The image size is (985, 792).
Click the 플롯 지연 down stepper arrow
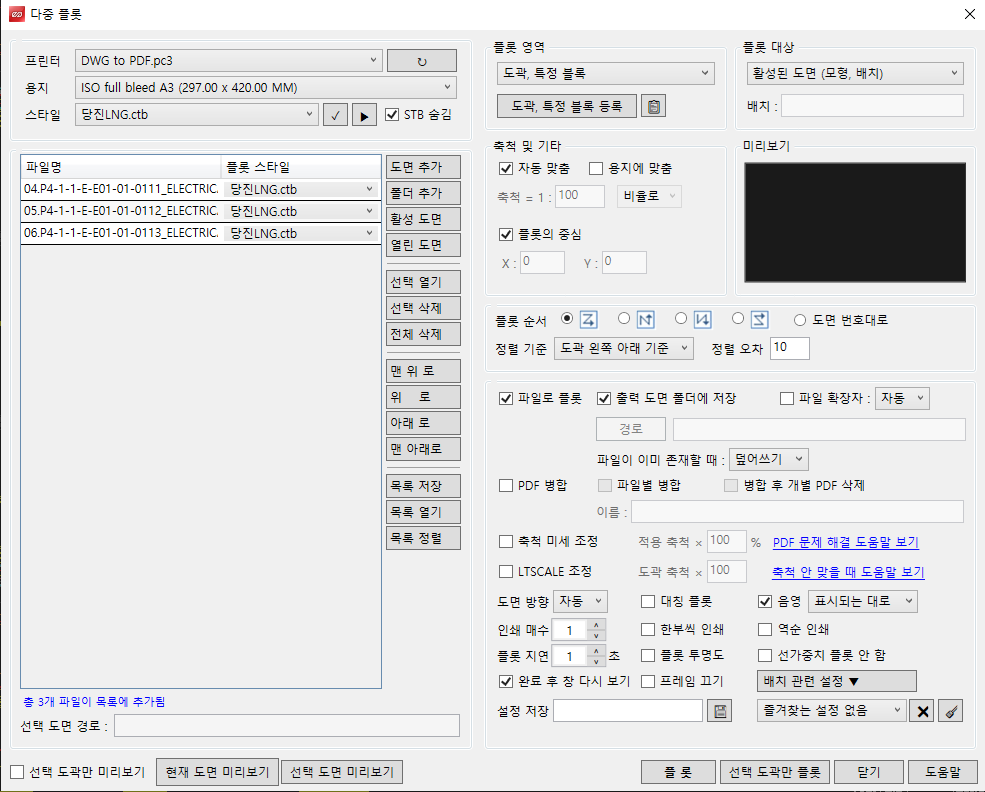[596, 662]
